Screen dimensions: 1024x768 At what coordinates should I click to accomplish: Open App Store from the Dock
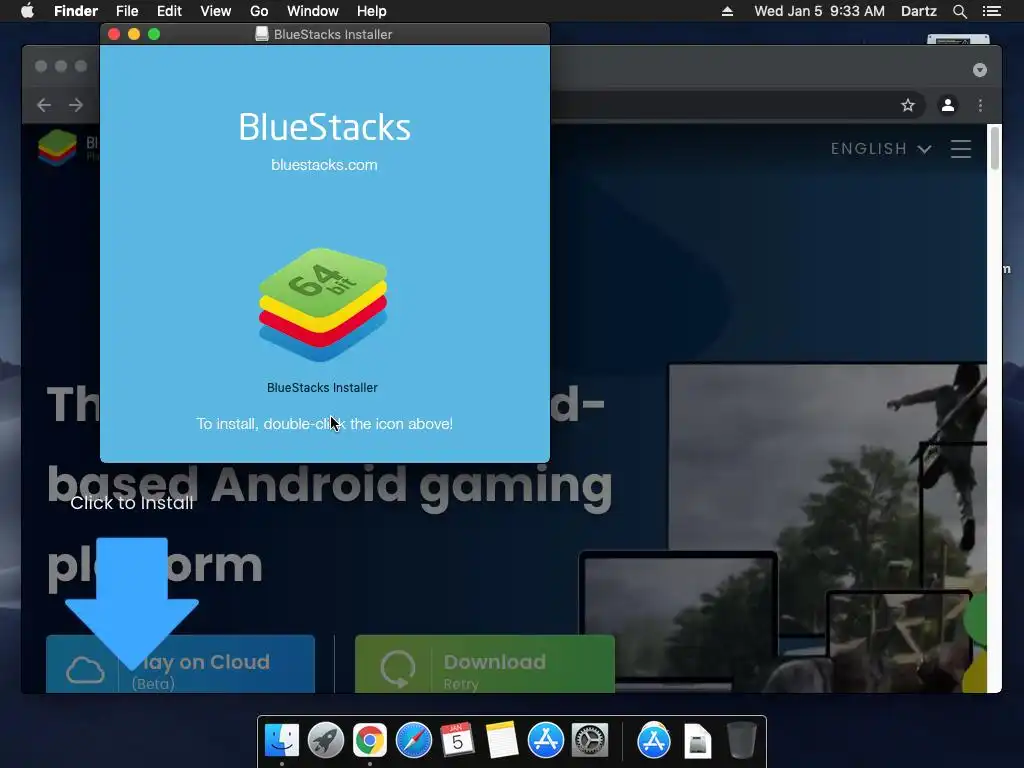pos(545,741)
